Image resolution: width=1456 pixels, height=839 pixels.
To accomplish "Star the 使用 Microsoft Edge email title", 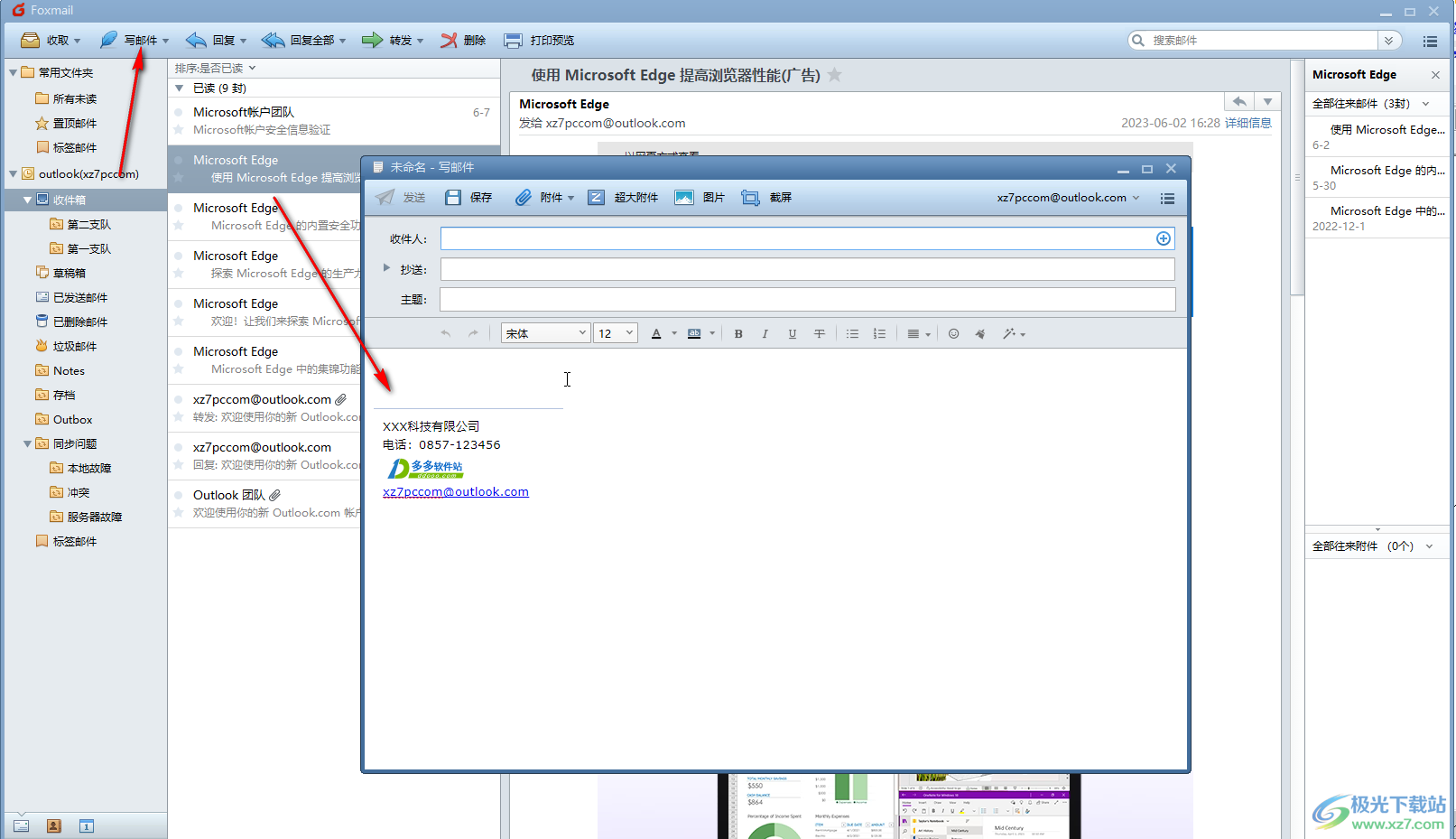I will click(x=835, y=75).
